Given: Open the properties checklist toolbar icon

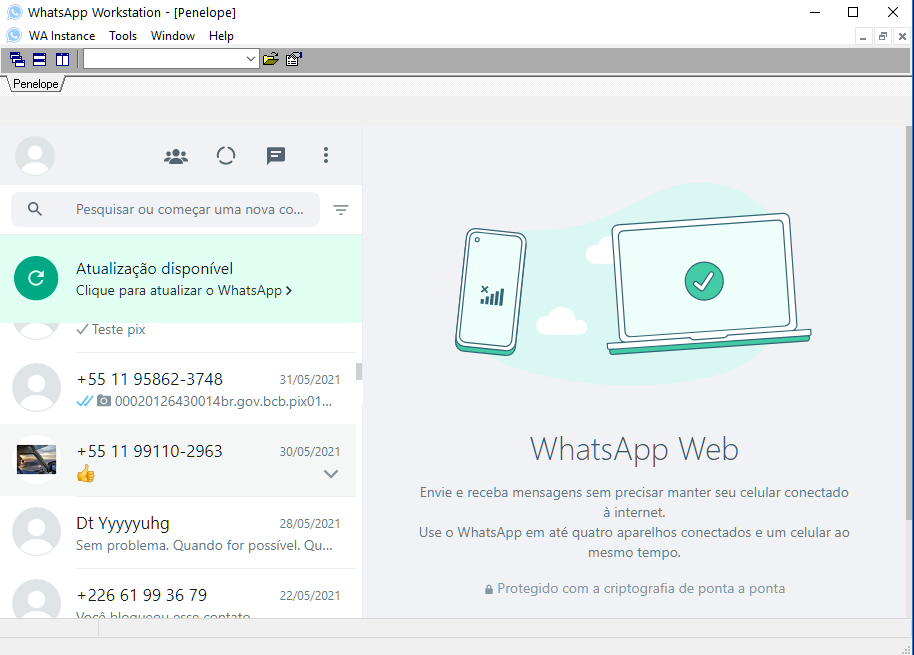Looking at the screenshot, I should pos(294,59).
